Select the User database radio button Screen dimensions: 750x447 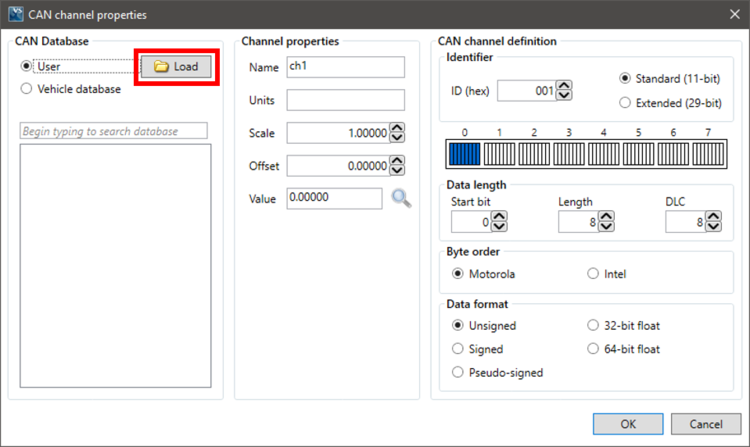[26, 66]
